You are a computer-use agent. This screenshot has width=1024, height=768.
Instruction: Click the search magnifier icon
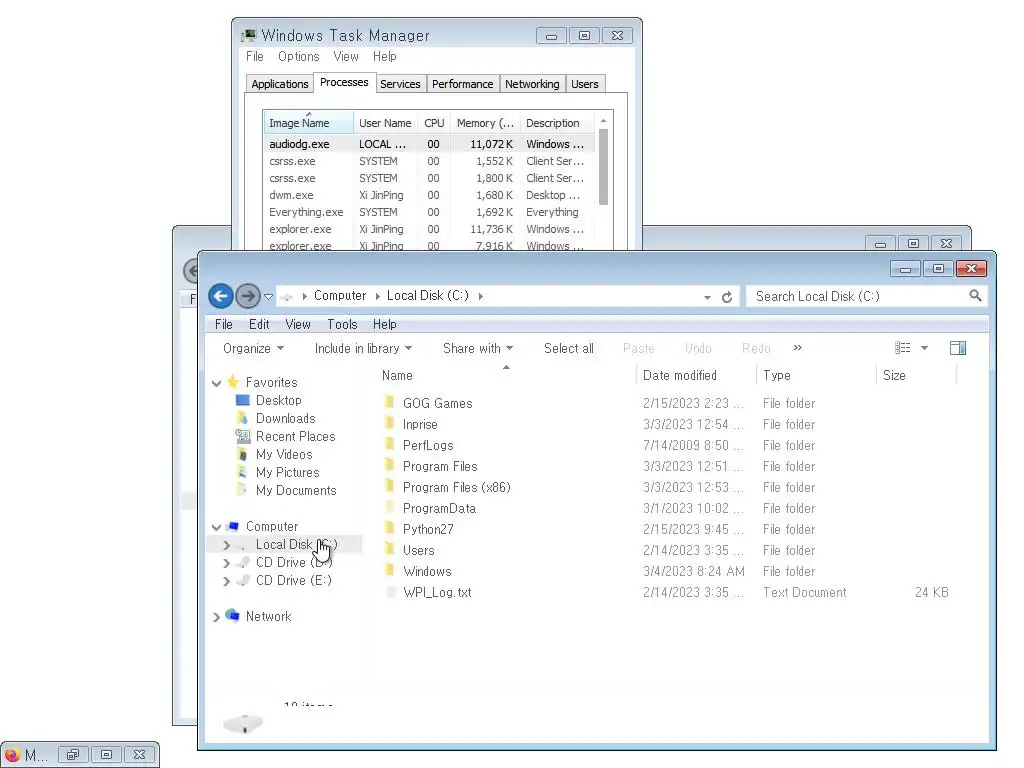coord(975,296)
